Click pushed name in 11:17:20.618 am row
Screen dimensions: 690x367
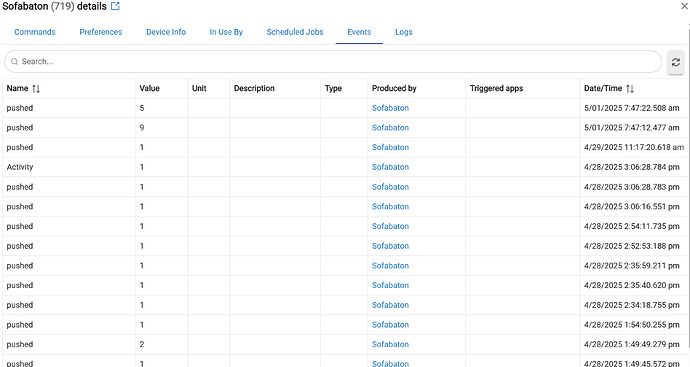(20, 147)
